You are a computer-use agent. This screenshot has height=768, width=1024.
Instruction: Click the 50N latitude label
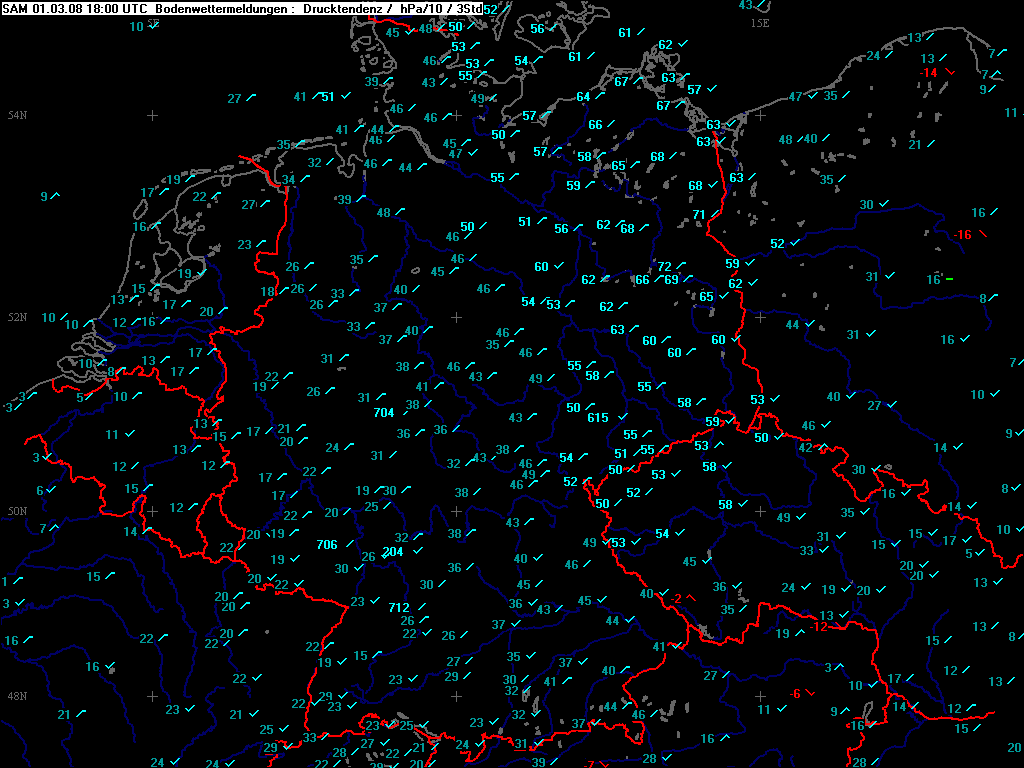17,511
